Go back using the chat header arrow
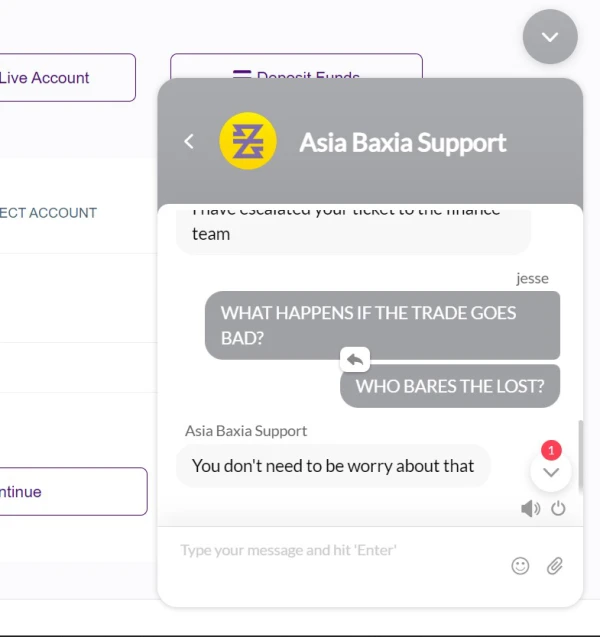The image size is (600, 637). point(189,142)
